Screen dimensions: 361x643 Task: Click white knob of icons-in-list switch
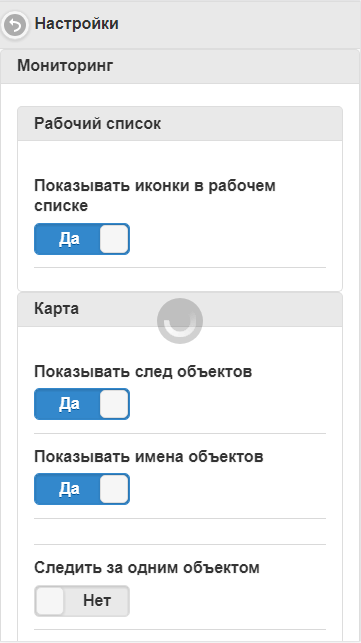point(114,239)
